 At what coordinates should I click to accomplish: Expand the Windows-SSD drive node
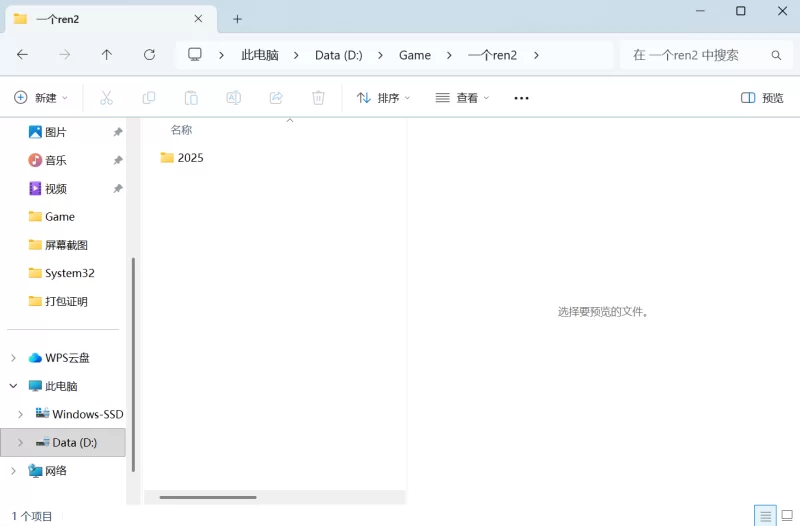click(x=20, y=414)
